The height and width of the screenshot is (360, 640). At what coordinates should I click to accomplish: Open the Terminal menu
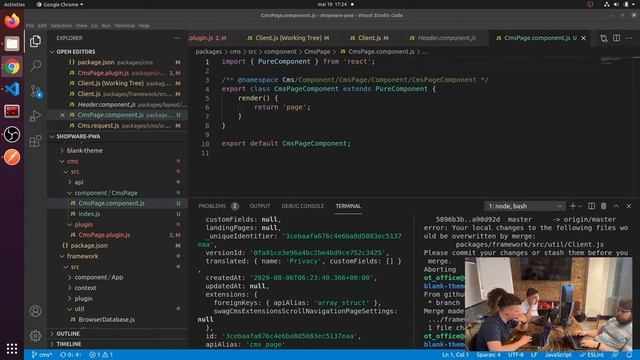click(x=124, y=26)
